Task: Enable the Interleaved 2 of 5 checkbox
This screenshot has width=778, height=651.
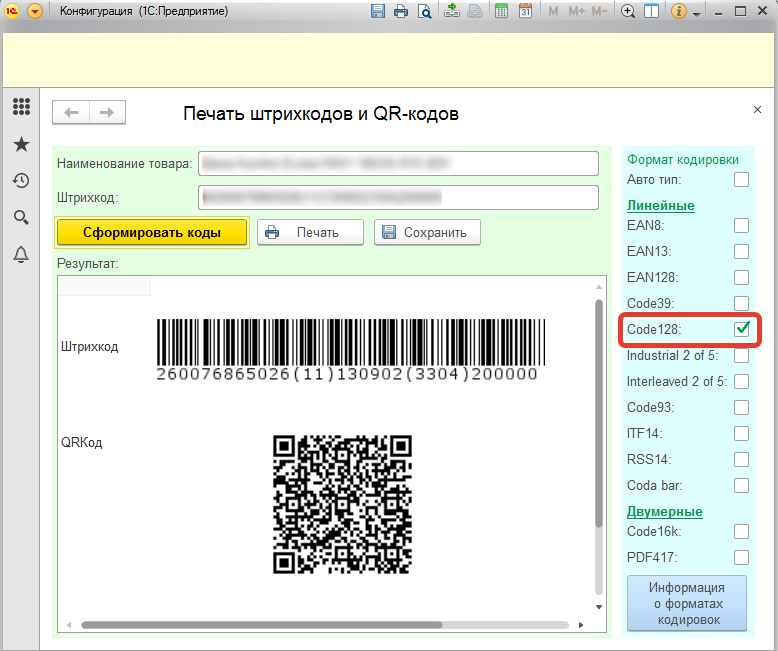Action: (x=741, y=381)
